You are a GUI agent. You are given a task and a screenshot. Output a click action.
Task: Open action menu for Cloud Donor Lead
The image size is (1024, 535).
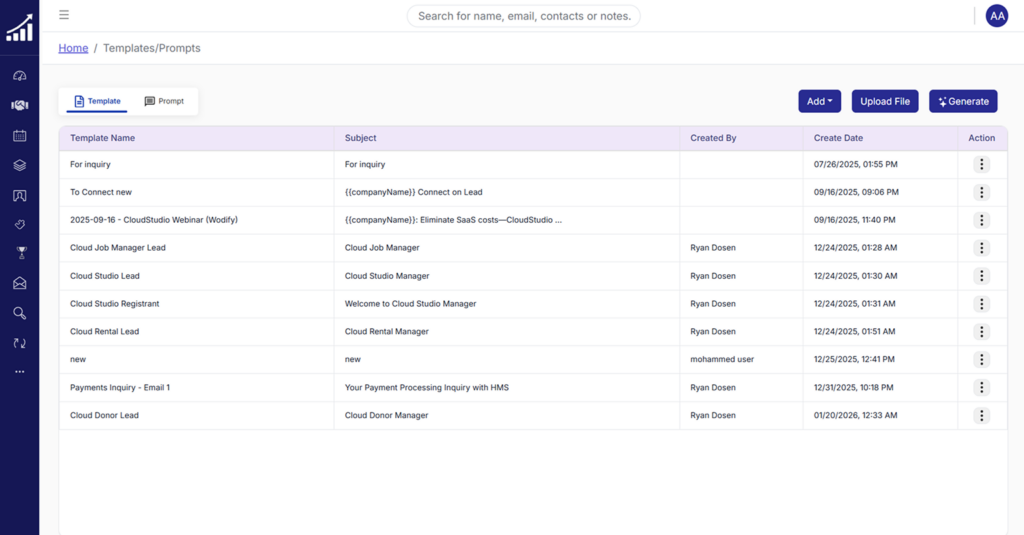pos(981,416)
